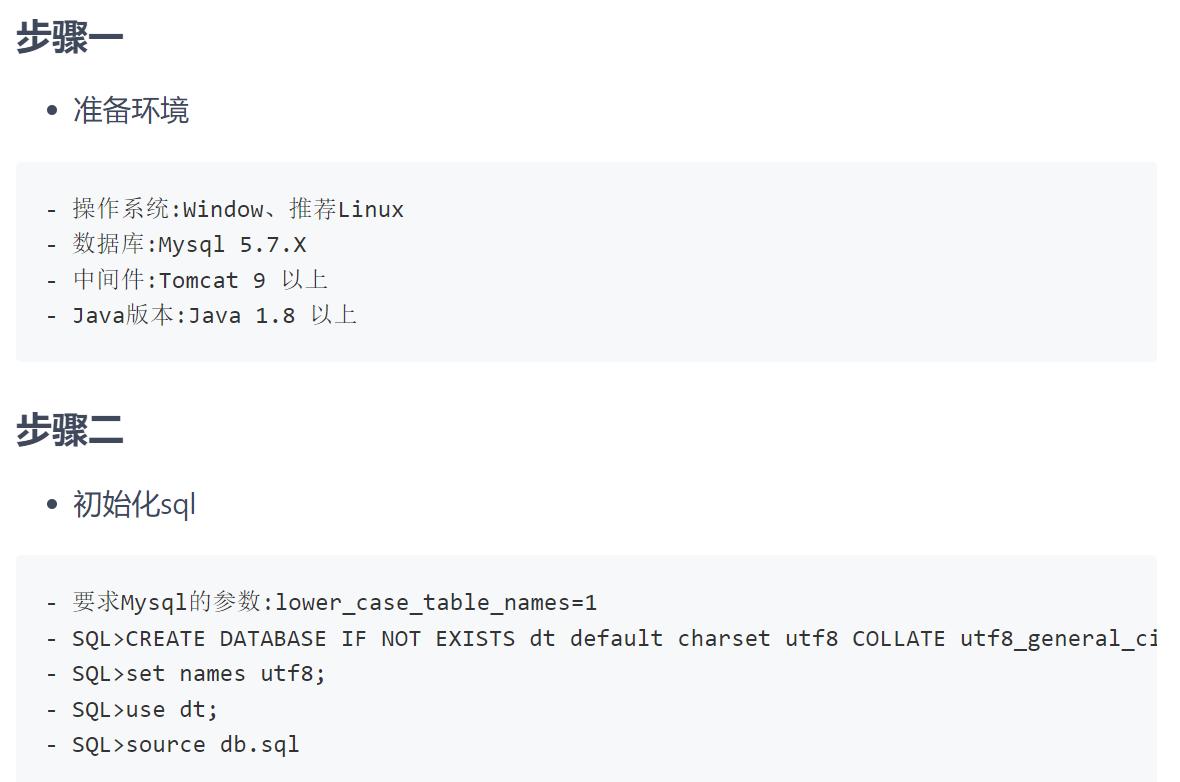Click the 准备环境 bullet item
This screenshot has height=782, width=1180.
[x=131, y=110]
